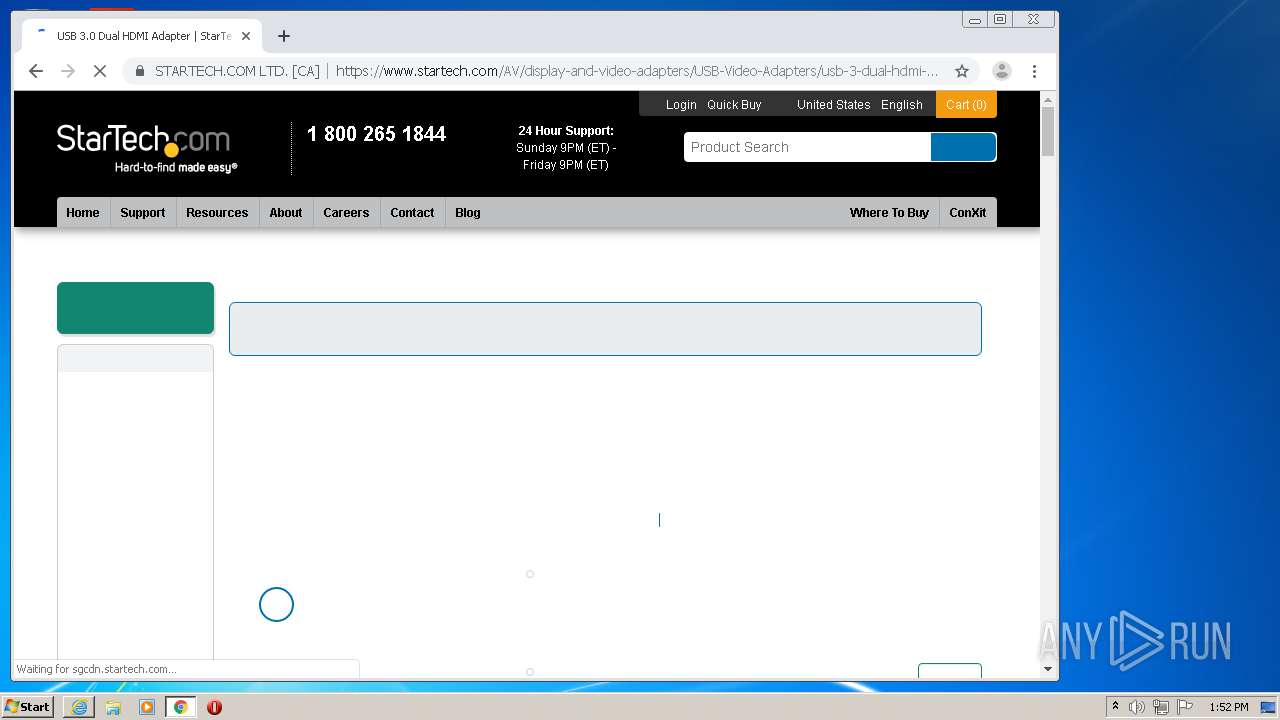Click the Login link

681,104
